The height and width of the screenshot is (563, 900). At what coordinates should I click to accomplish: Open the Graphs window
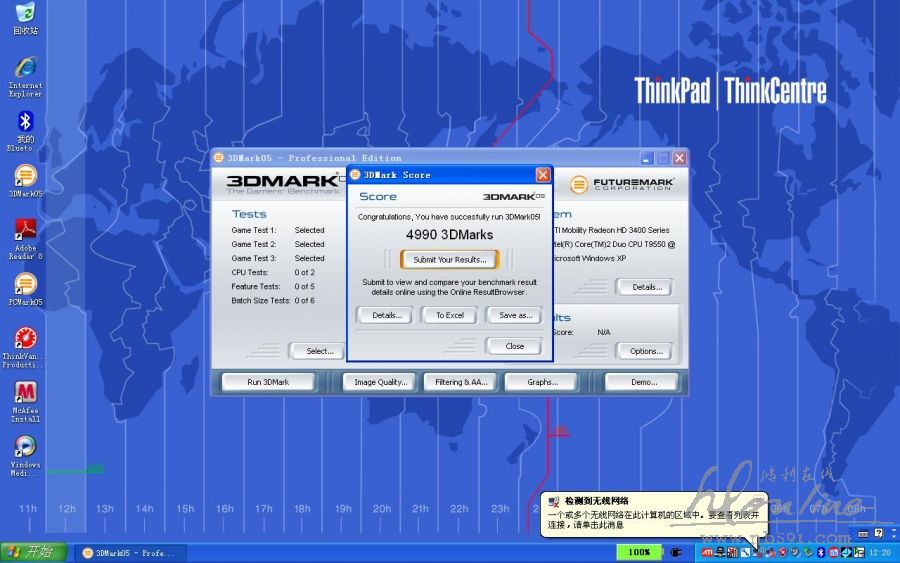(542, 382)
